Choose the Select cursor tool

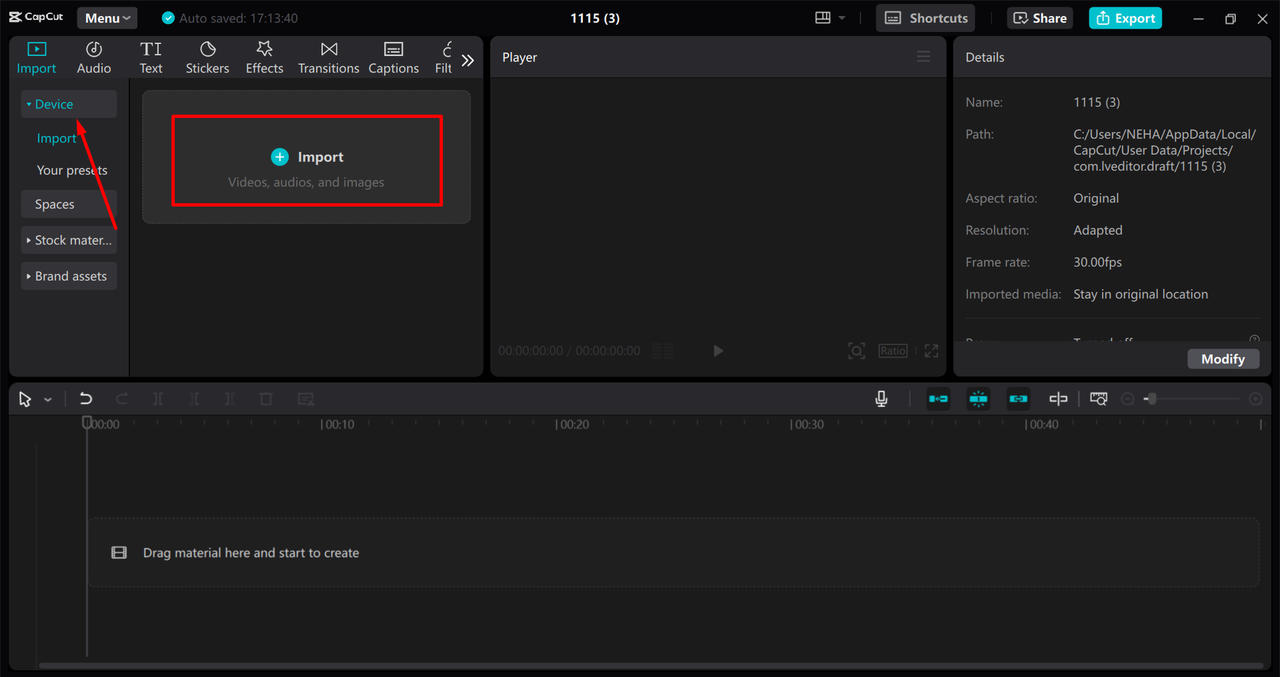(x=26, y=399)
